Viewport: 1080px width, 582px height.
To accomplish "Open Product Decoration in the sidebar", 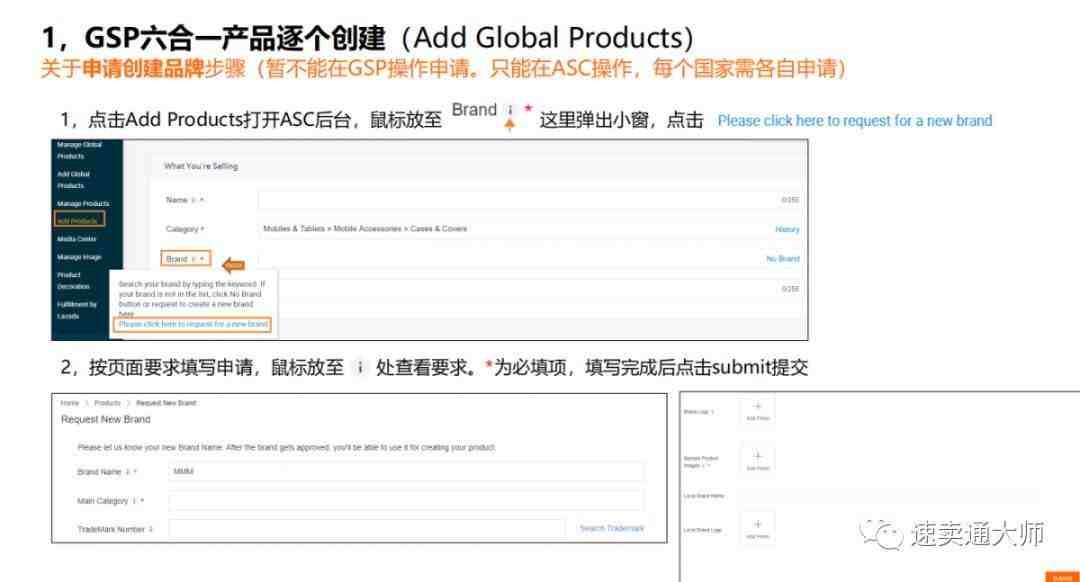I will point(73,280).
